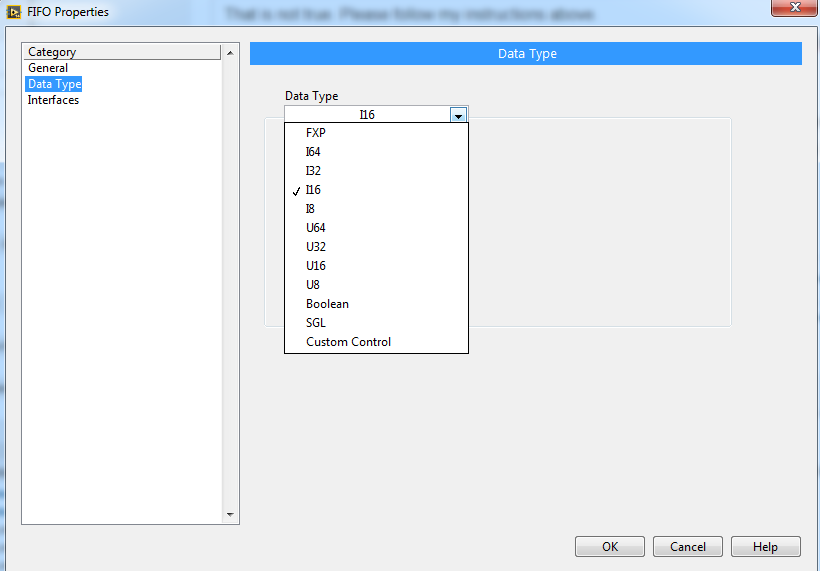820x571 pixels.
Task: Choose U16 from data type list
Action: pyautogui.click(x=376, y=266)
